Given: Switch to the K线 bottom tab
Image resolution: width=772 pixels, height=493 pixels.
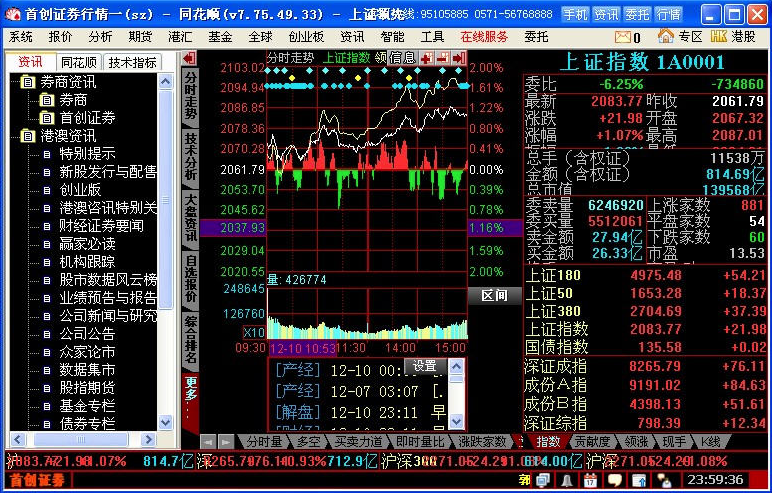Looking at the screenshot, I should tap(709, 442).
